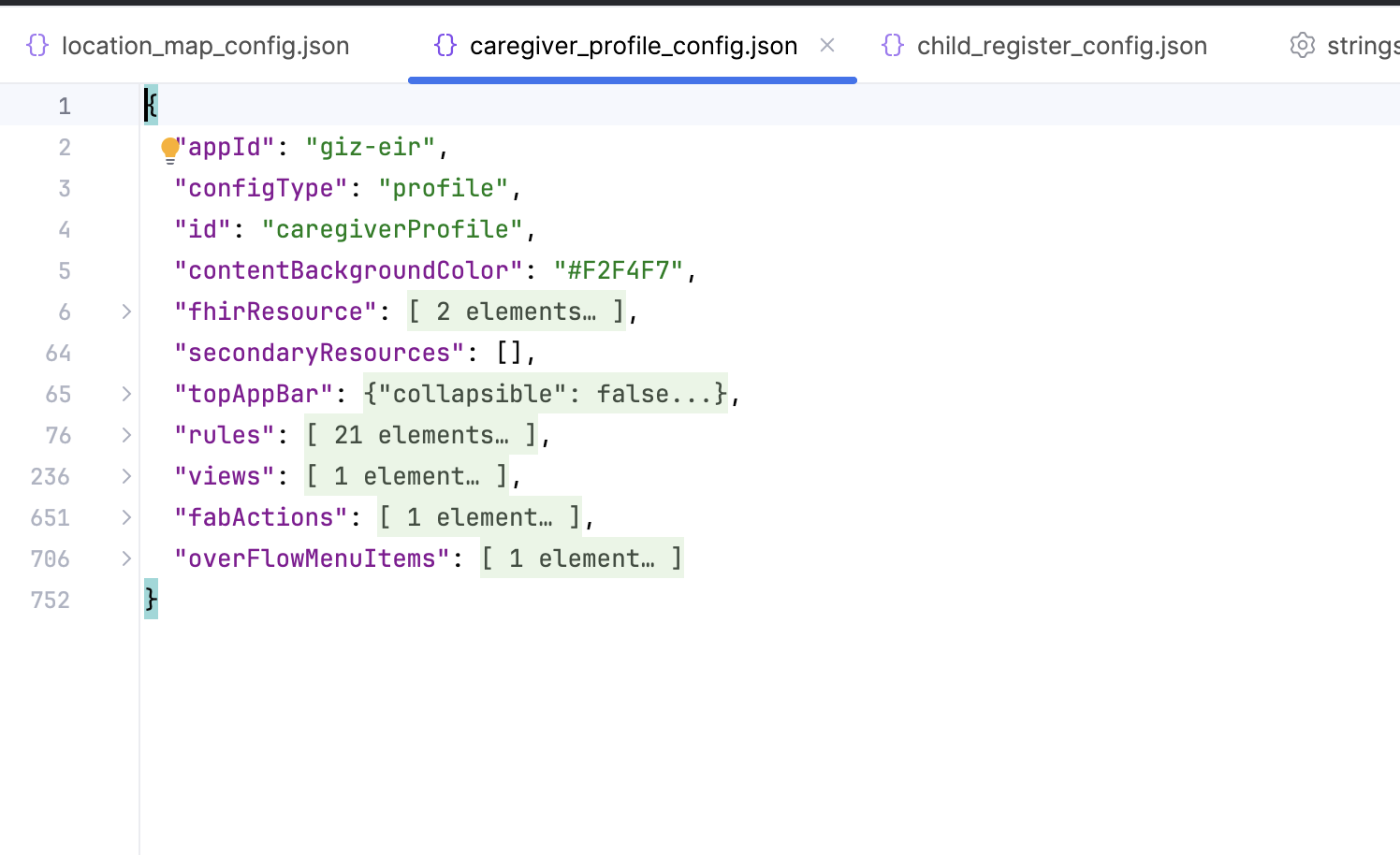This screenshot has height=855, width=1400.
Task: Unfold the collapsed '{"collapsible": false...}' block
Action: pos(546,394)
